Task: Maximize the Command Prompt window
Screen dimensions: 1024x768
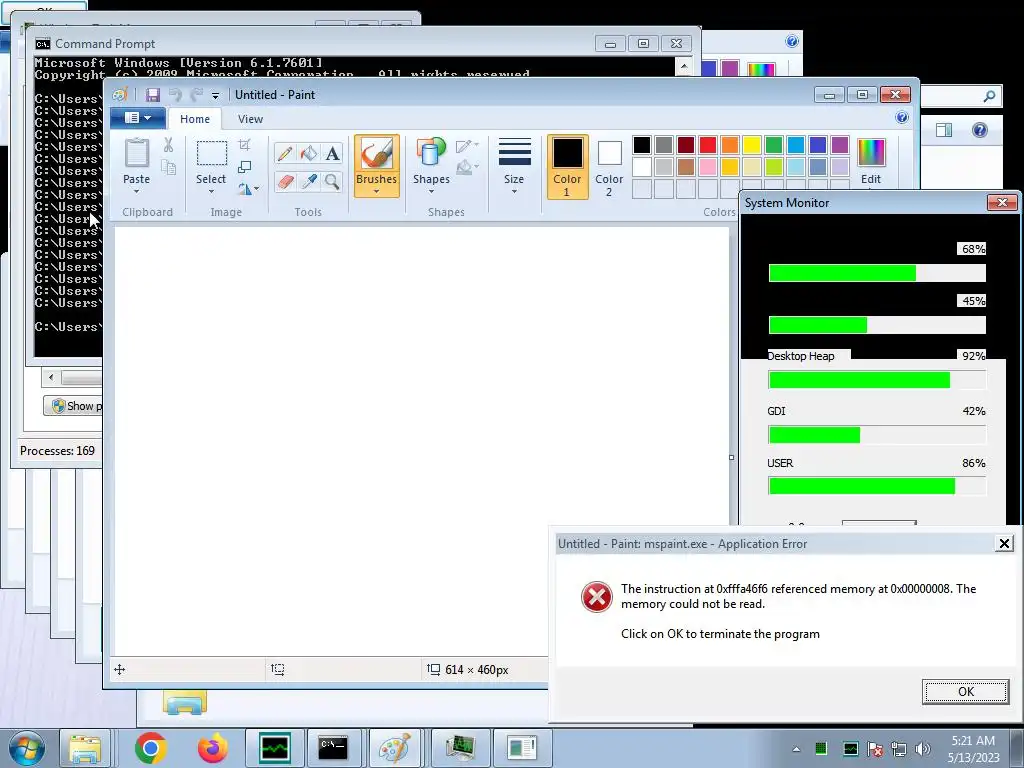Action: (x=643, y=43)
